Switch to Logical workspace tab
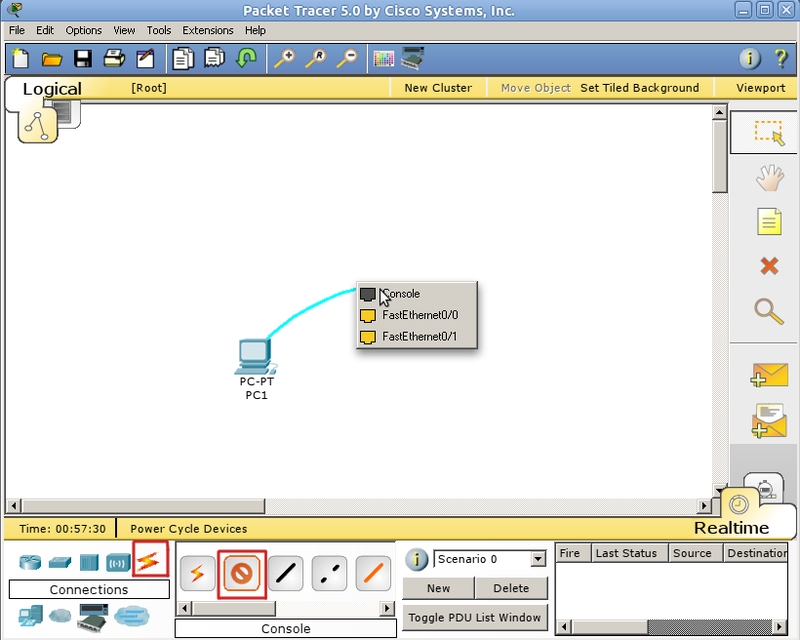The image size is (800, 640). tap(52, 89)
